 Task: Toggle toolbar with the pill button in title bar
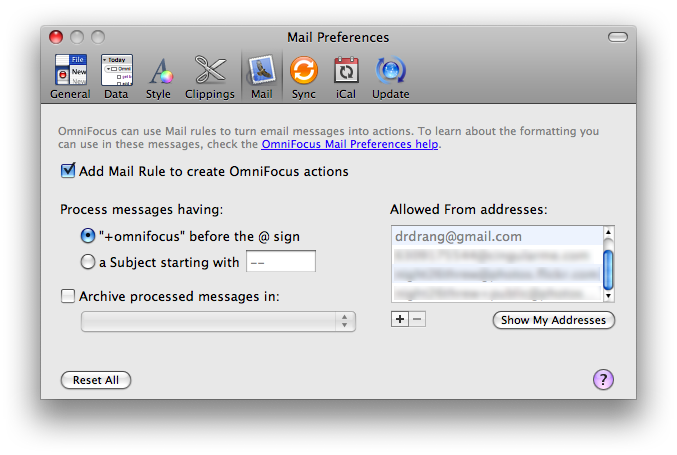click(x=618, y=38)
